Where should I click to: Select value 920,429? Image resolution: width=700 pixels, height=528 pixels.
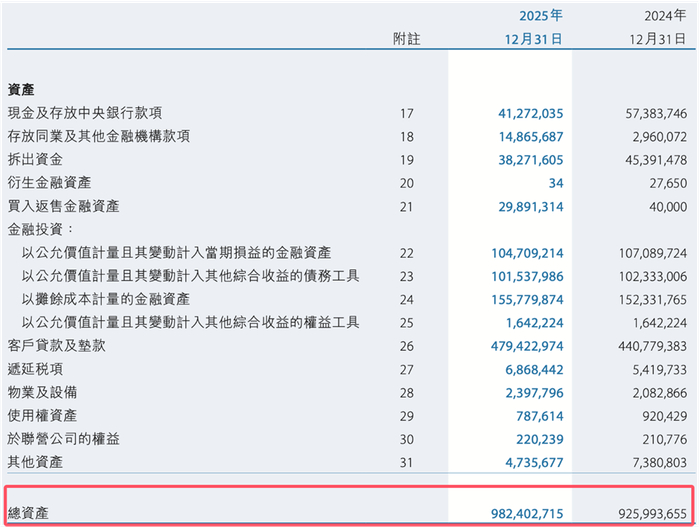click(665, 416)
